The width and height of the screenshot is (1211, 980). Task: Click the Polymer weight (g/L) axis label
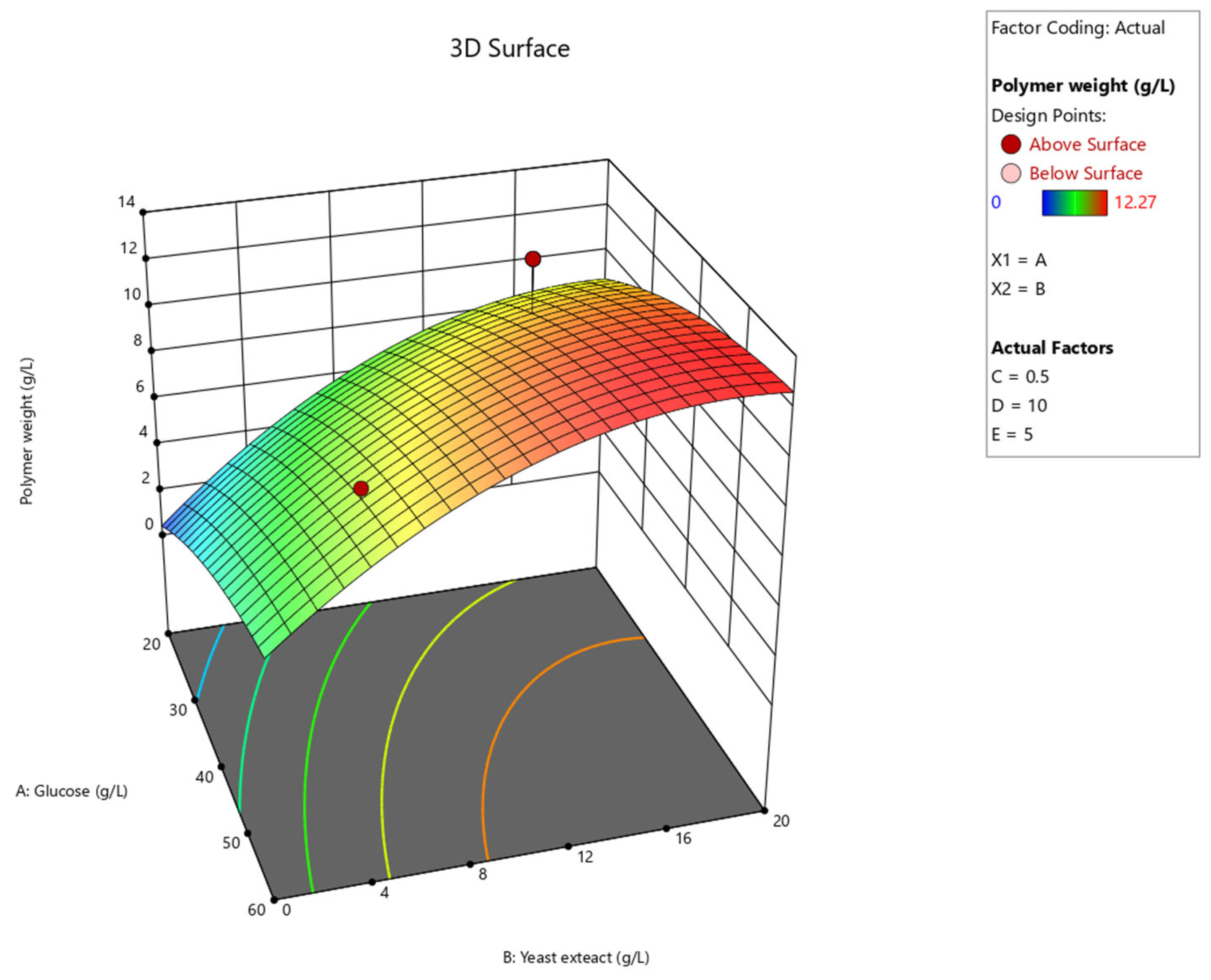pos(27,431)
